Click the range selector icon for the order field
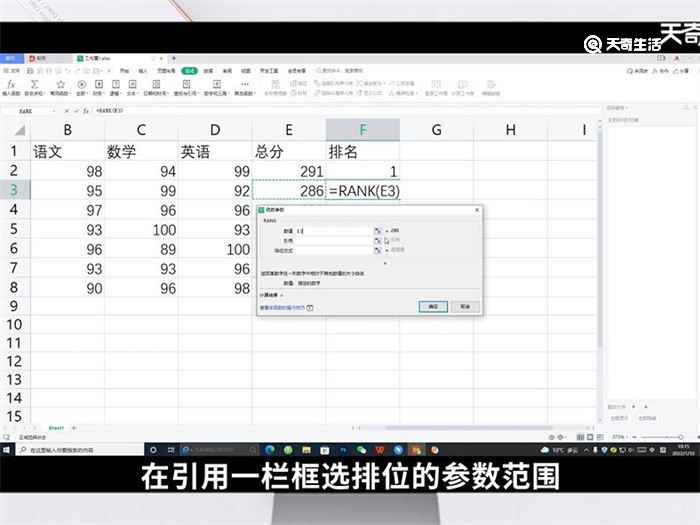This screenshot has width=700, height=525. (377, 250)
